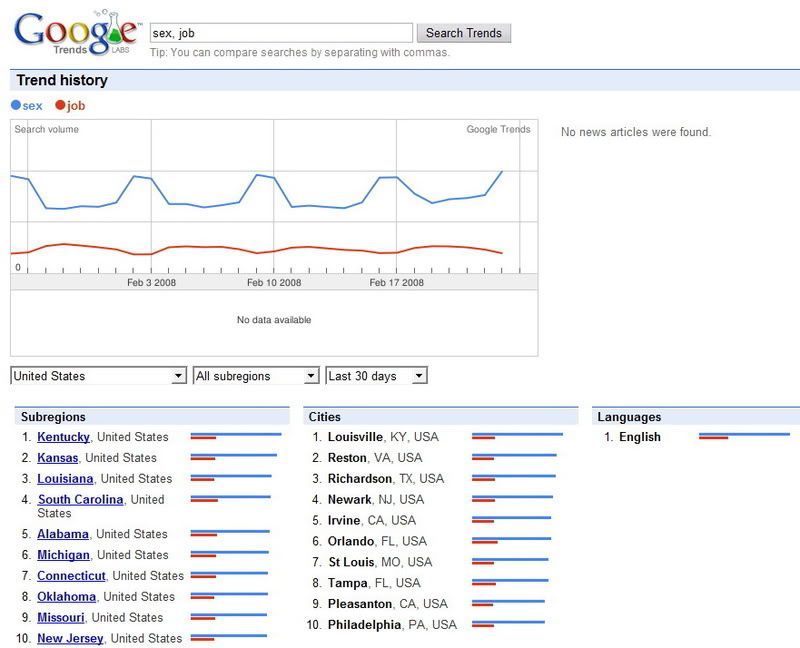
Task: Click the Alabama subregion link
Action: coord(63,534)
